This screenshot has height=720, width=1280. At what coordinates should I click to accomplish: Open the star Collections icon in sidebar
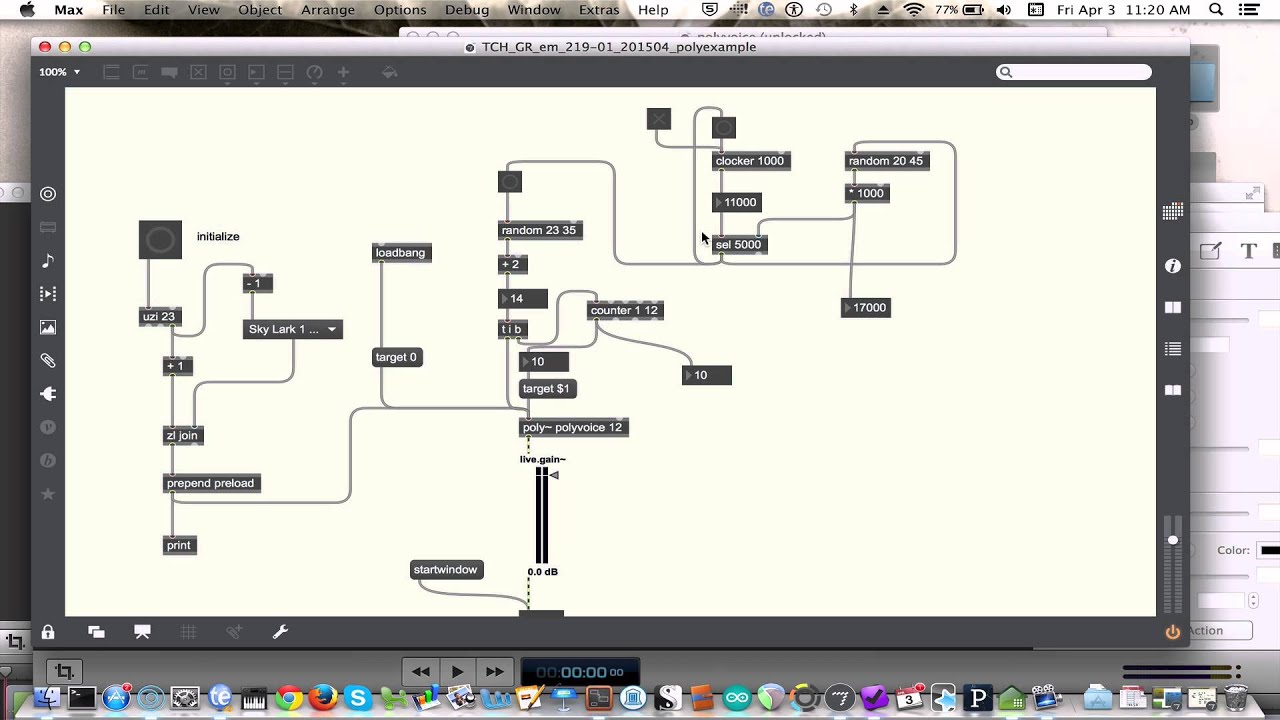[48, 494]
